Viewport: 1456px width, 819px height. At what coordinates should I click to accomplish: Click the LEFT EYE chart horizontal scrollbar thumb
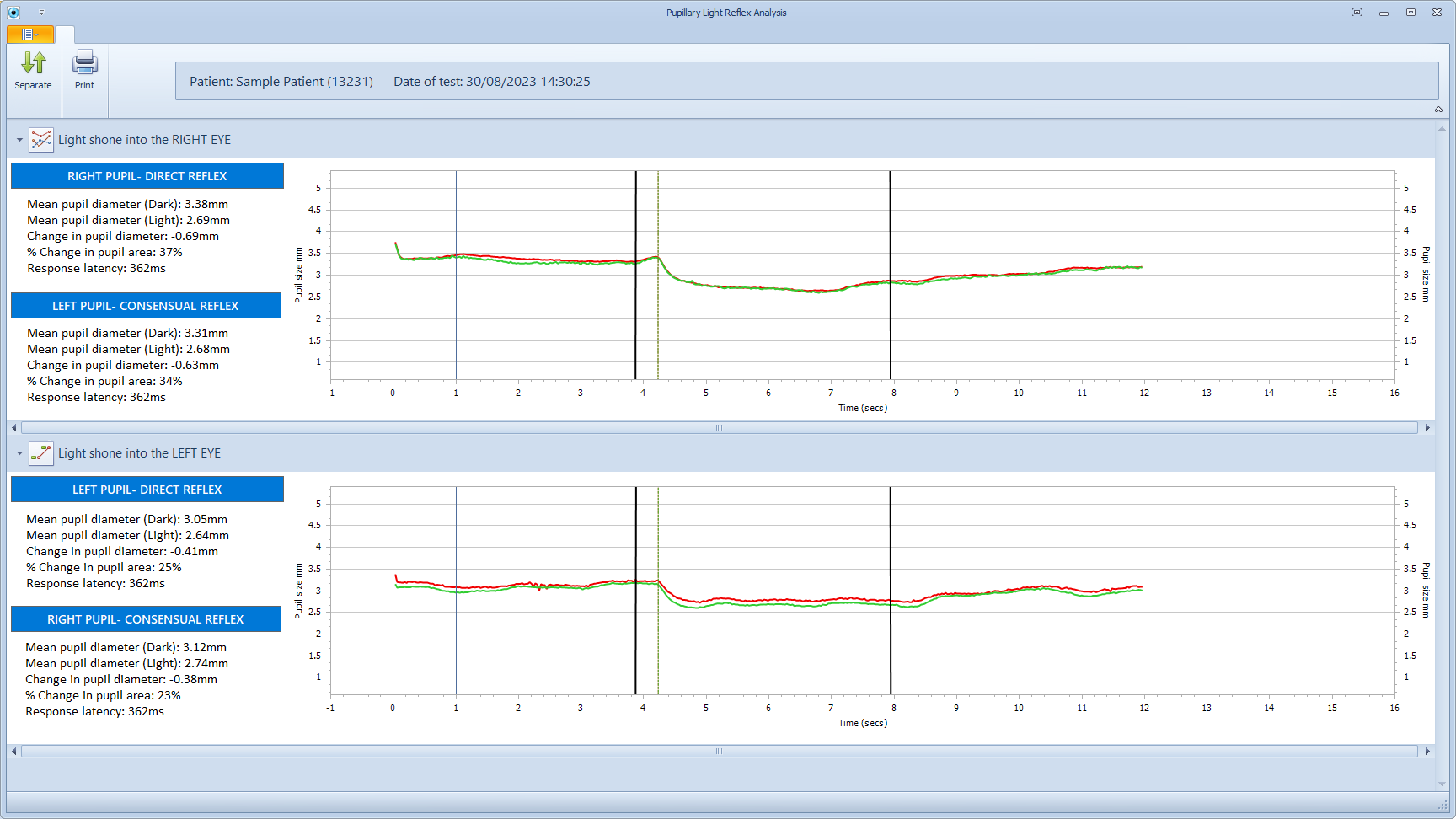[x=719, y=752]
